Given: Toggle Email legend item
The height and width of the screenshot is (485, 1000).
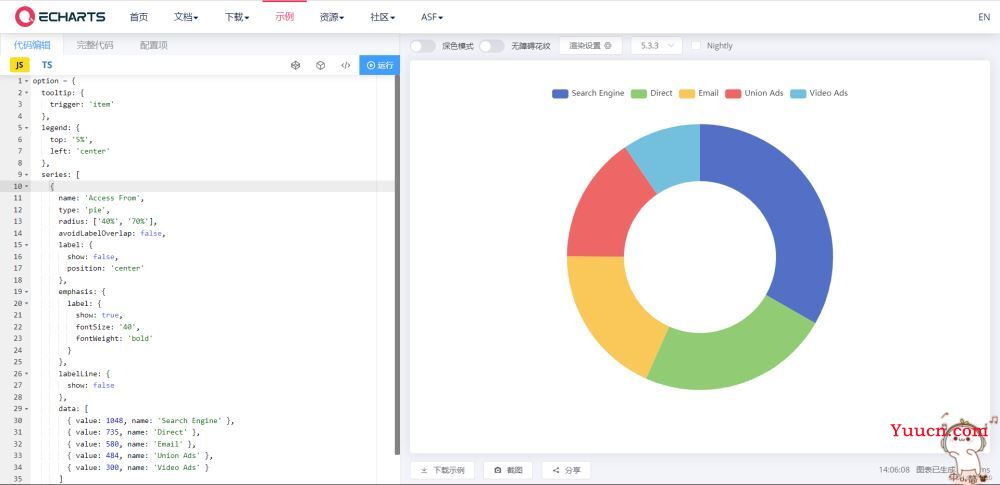Looking at the screenshot, I should click(x=699, y=93).
